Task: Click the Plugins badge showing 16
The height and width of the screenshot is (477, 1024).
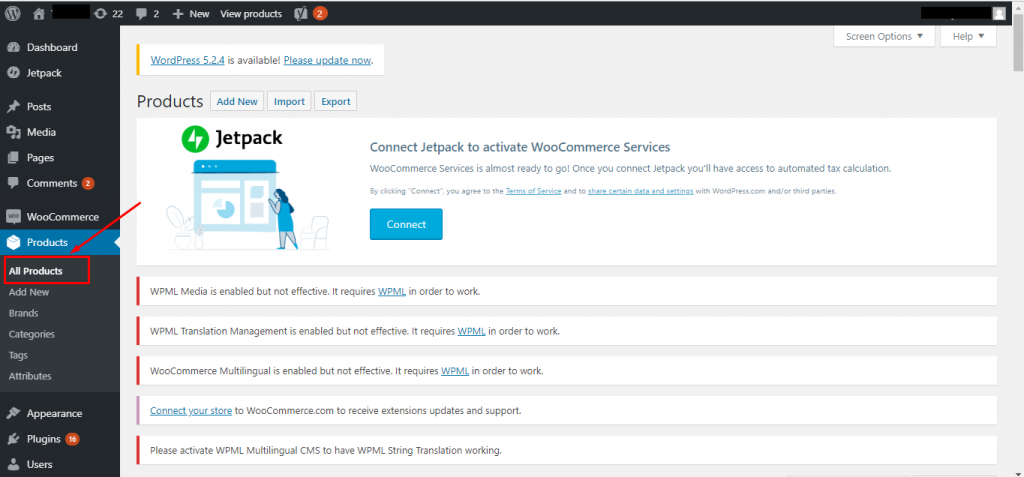Action: click(72, 439)
